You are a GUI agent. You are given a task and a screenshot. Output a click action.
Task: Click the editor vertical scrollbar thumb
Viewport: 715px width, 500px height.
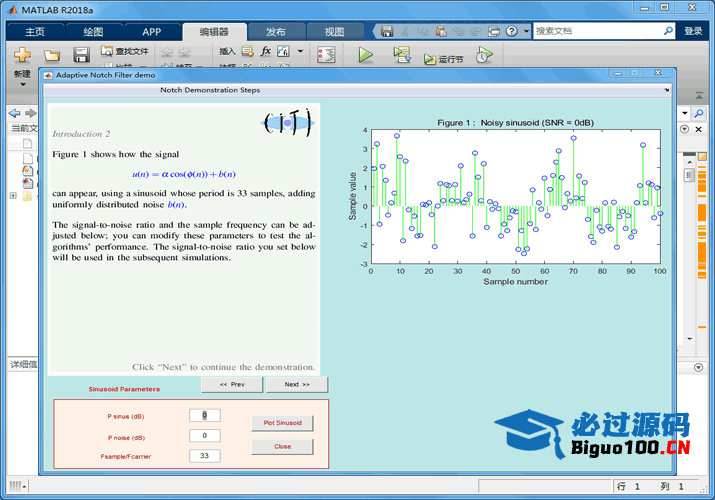(689, 175)
